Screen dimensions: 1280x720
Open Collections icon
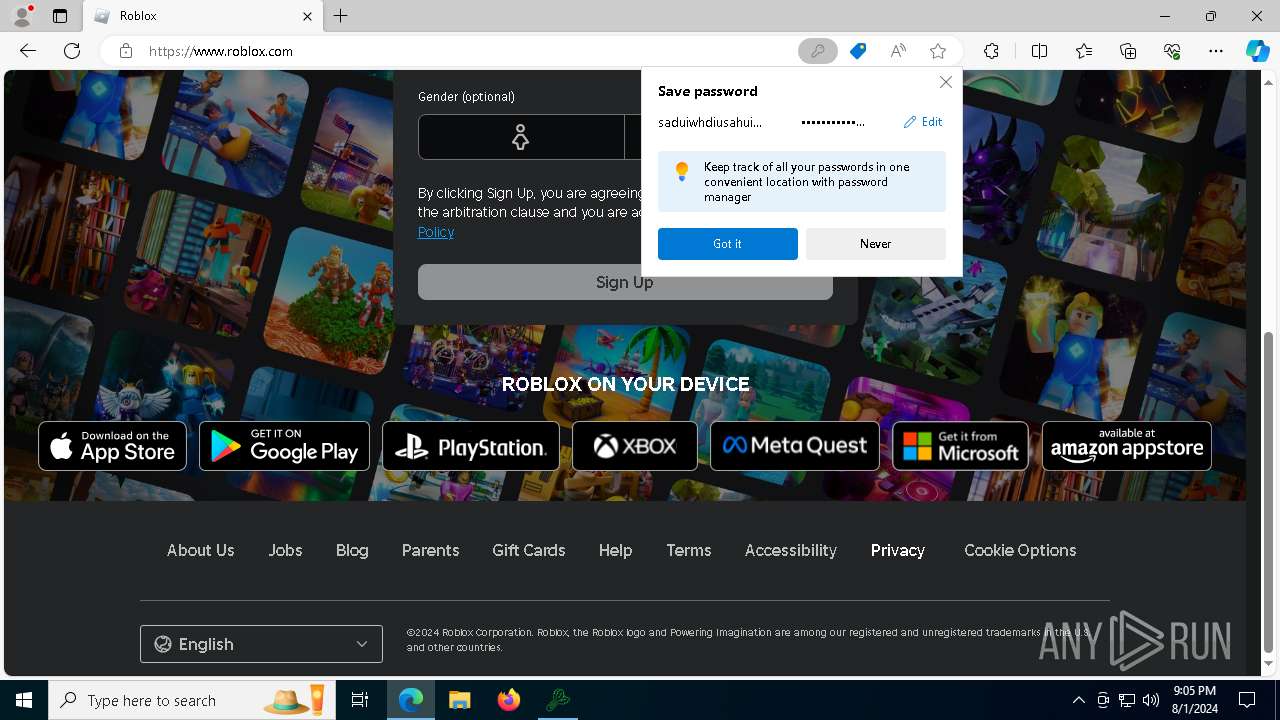point(1128,51)
